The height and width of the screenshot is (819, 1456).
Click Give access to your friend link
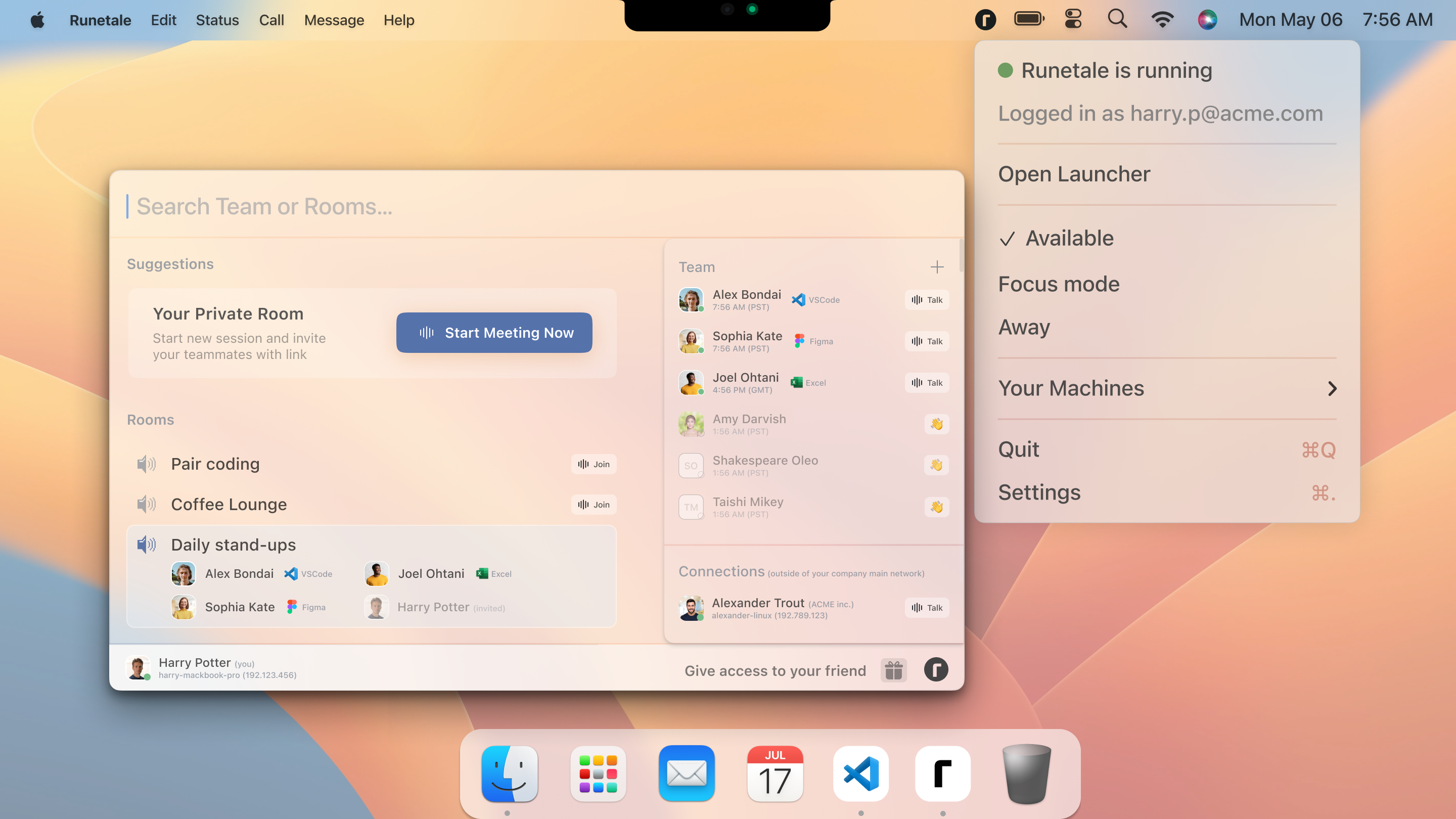coord(775,671)
